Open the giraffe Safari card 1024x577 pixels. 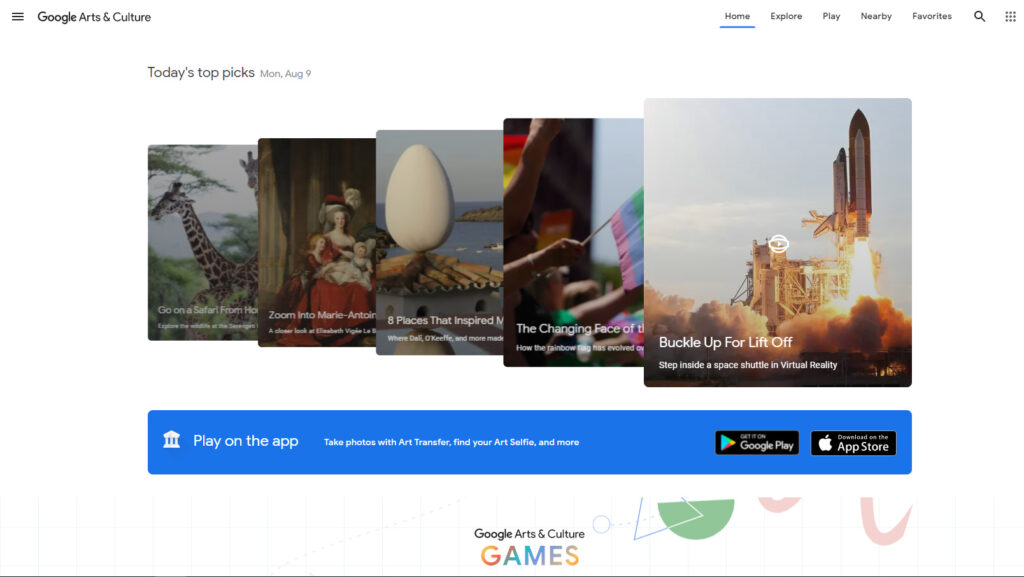[x=202, y=242]
